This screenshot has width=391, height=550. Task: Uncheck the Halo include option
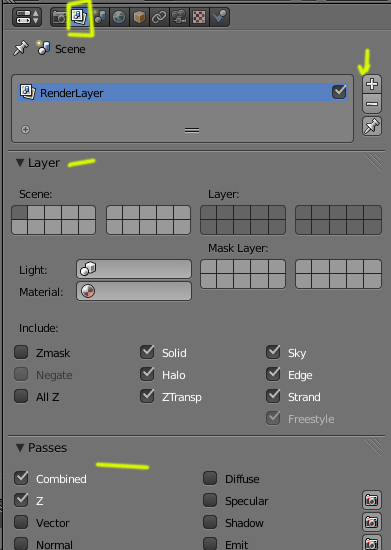[147, 374]
